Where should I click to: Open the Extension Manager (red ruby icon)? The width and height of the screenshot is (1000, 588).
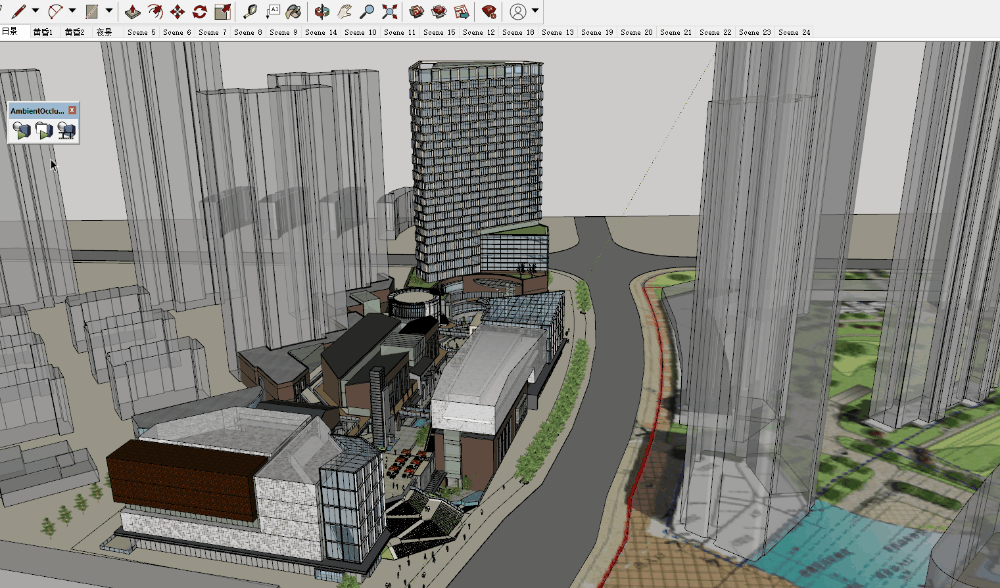coord(489,12)
